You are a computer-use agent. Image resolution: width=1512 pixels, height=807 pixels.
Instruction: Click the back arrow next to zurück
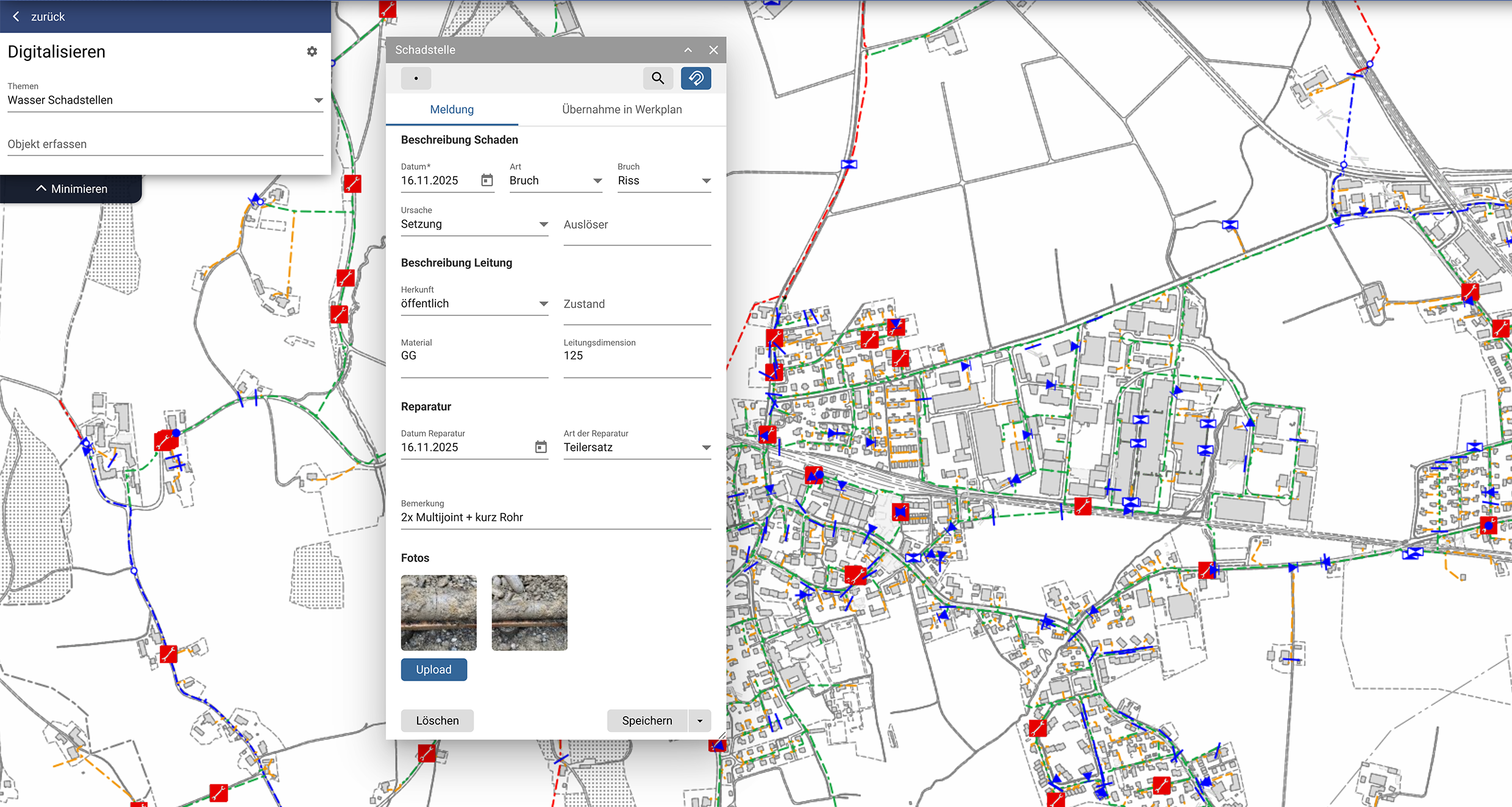coord(16,16)
